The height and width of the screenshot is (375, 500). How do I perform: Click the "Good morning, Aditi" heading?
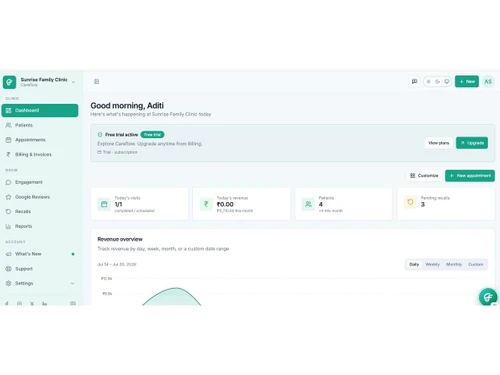(x=127, y=105)
